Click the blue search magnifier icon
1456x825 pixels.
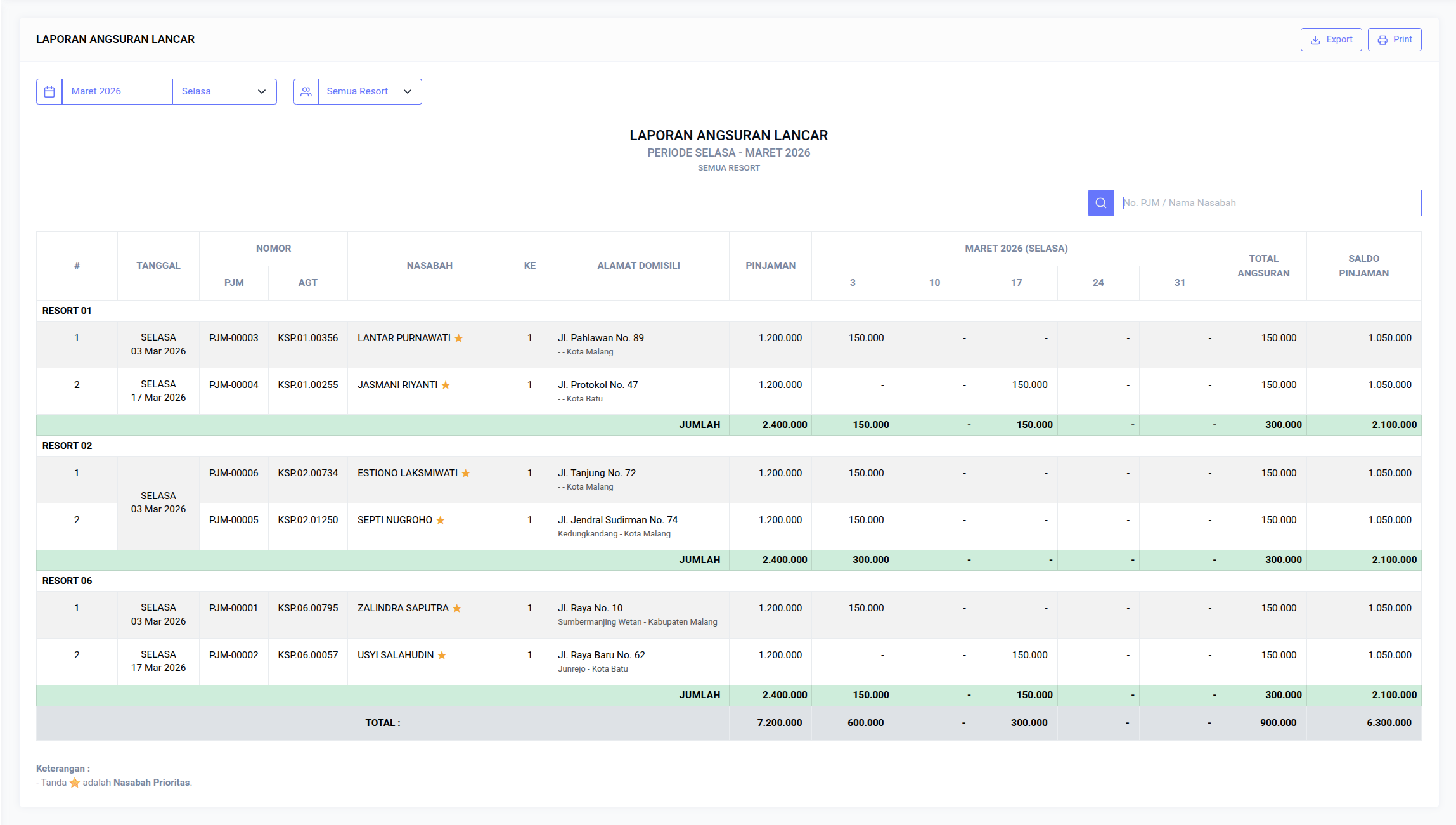[x=1101, y=203]
